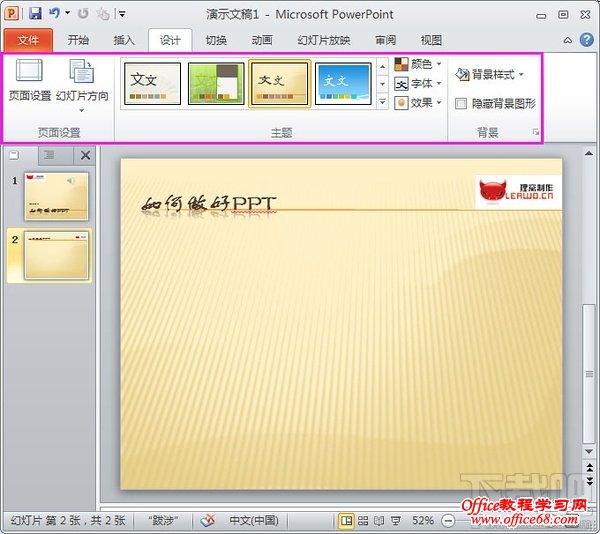600x534 pixels.
Task: Open the 背景 group dialog launcher
Action: 536,132
